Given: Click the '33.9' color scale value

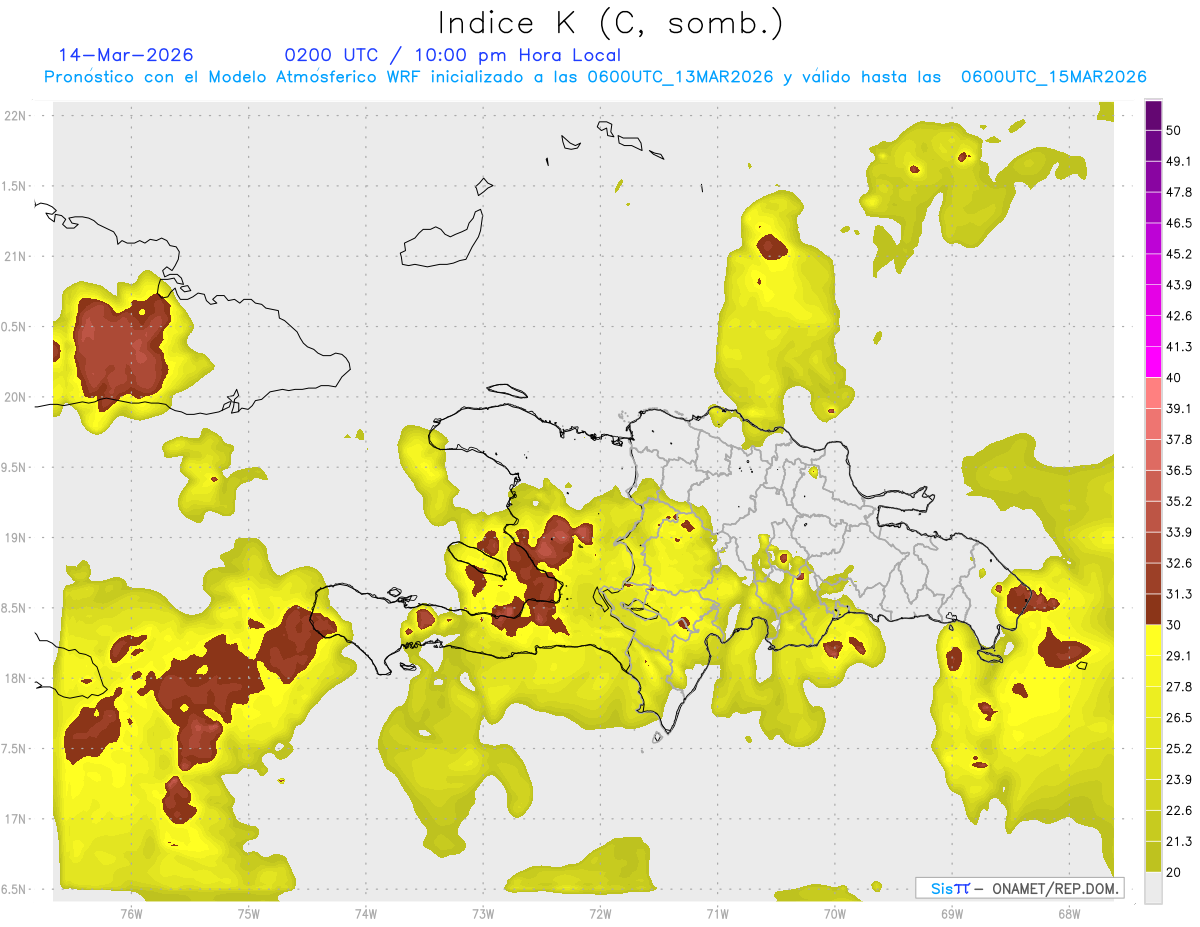Looking at the screenshot, I should (x=1179, y=532).
